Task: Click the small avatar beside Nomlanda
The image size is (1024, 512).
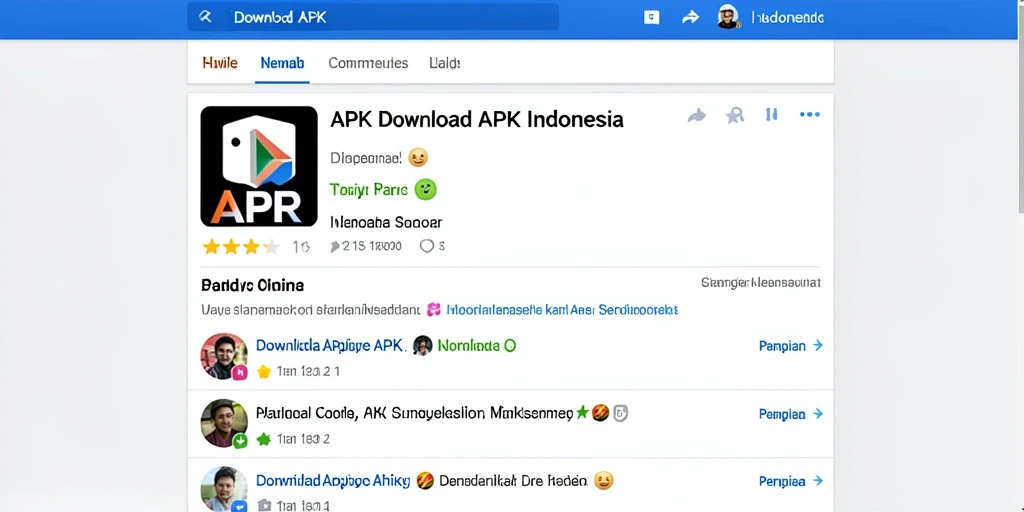Action: tap(423, 345)
